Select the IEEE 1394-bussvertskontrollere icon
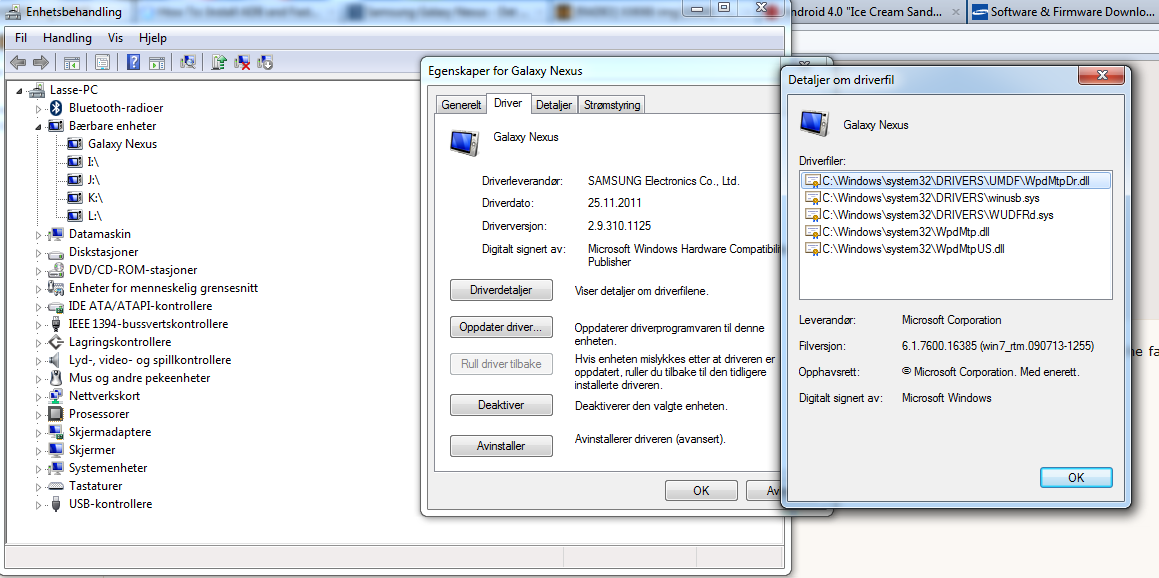 pos(55,324)
